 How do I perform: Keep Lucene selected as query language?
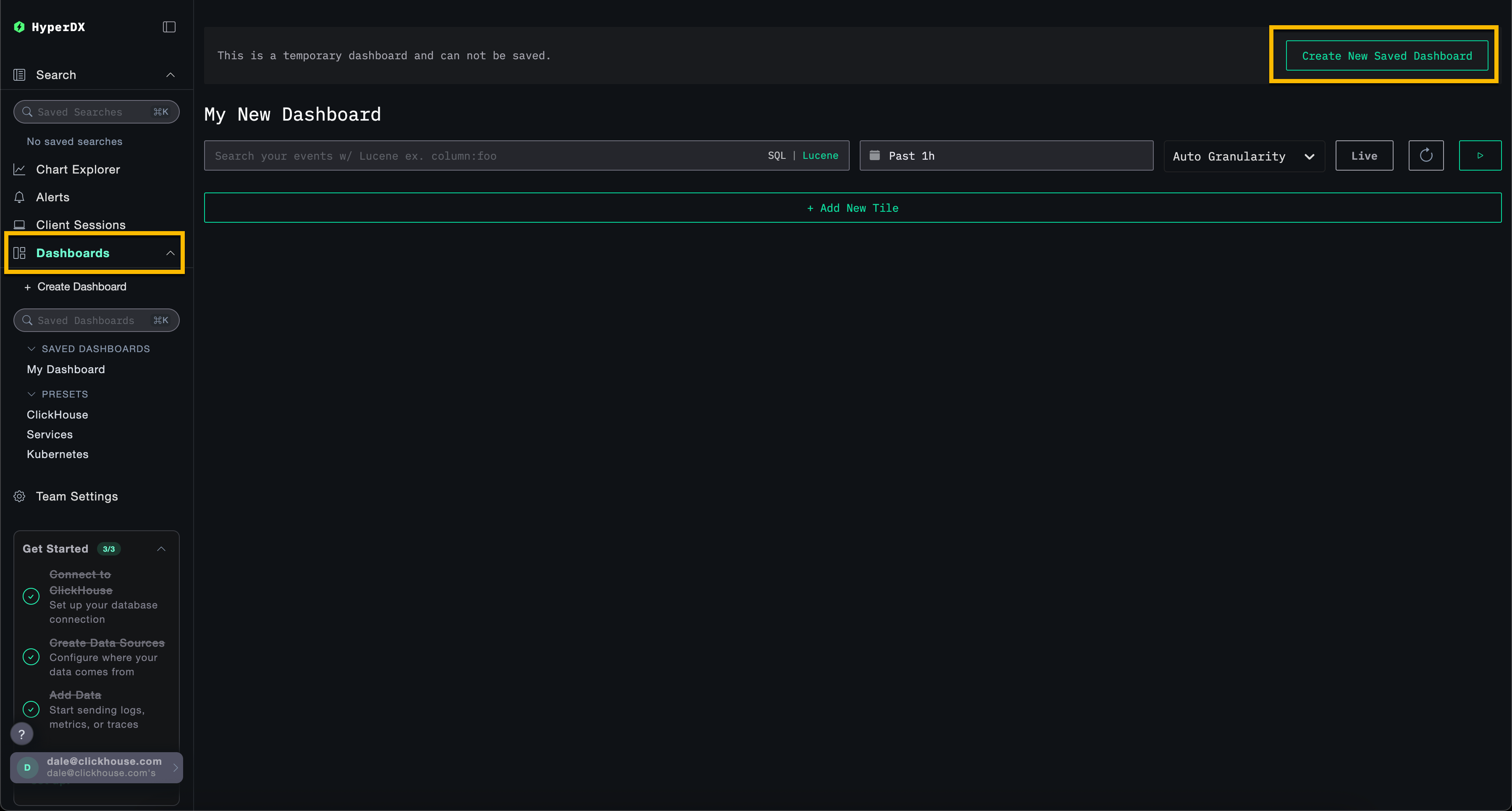(820, 155)
